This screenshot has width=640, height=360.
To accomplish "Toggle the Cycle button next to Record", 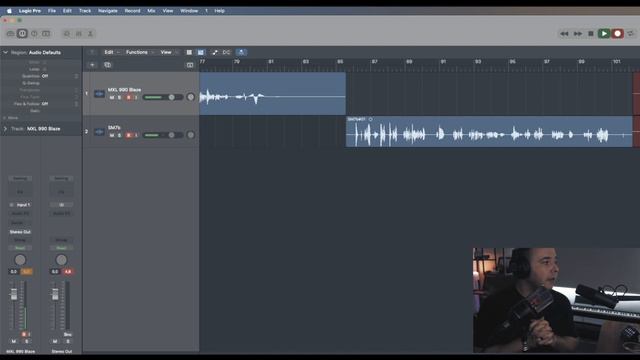I will (631, 33).
